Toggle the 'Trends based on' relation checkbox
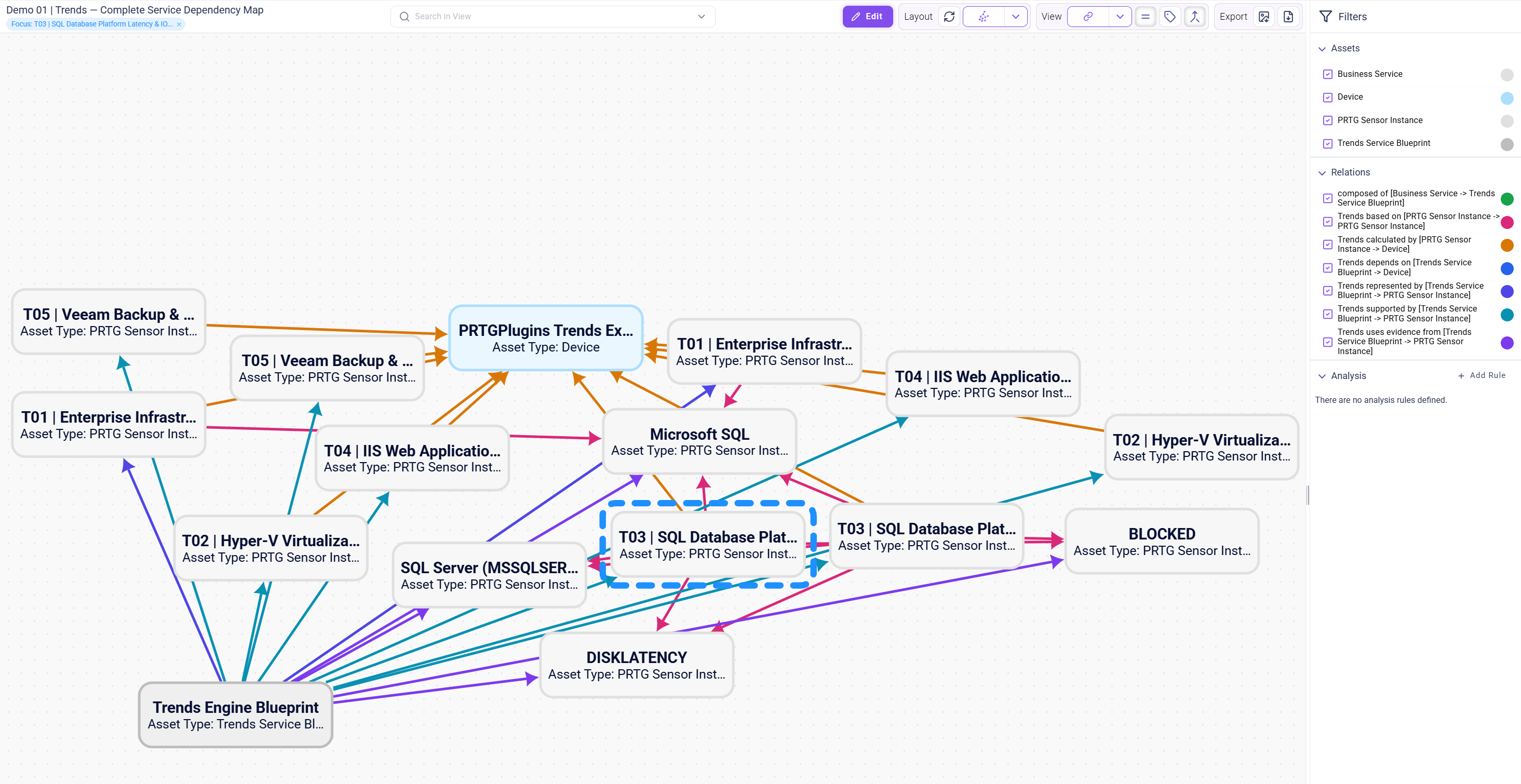Image resolution: width=1521 pixels, height=784 pixels. (1327, 221)
